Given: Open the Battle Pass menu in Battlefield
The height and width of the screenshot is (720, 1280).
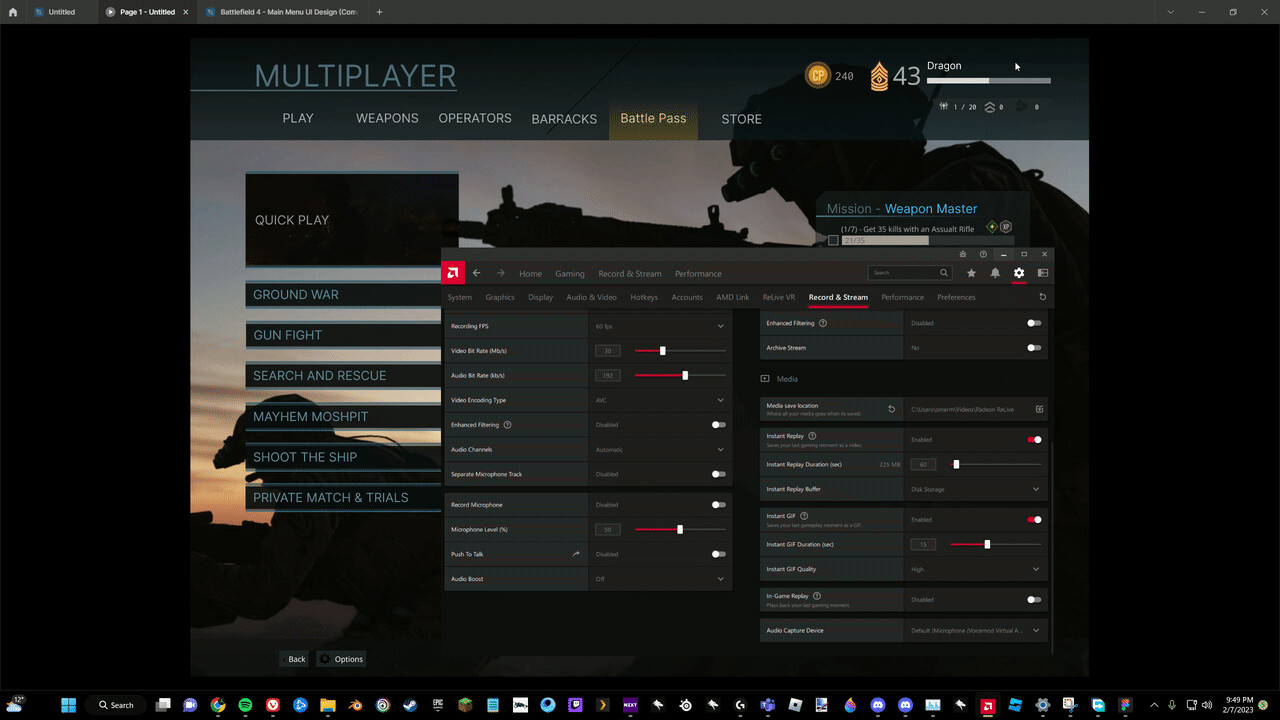Looking at the screenshot, I should [652, 118].
